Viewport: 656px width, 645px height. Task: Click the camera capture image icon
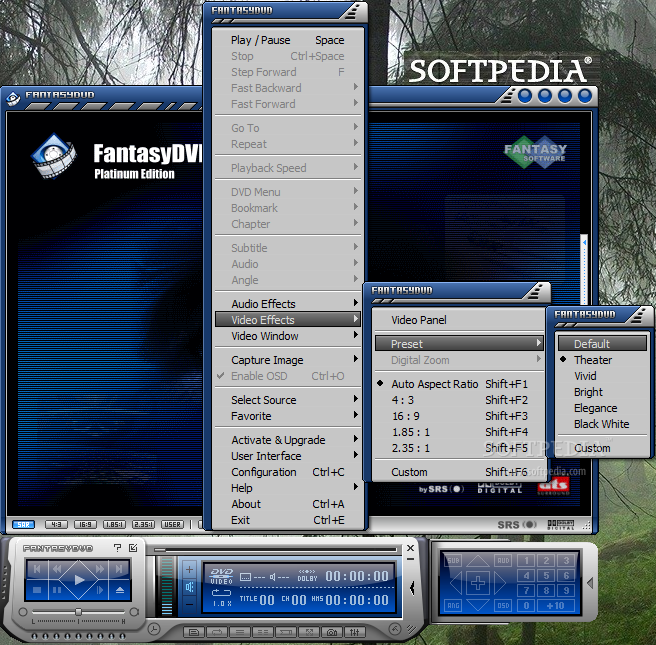[333, 632]
